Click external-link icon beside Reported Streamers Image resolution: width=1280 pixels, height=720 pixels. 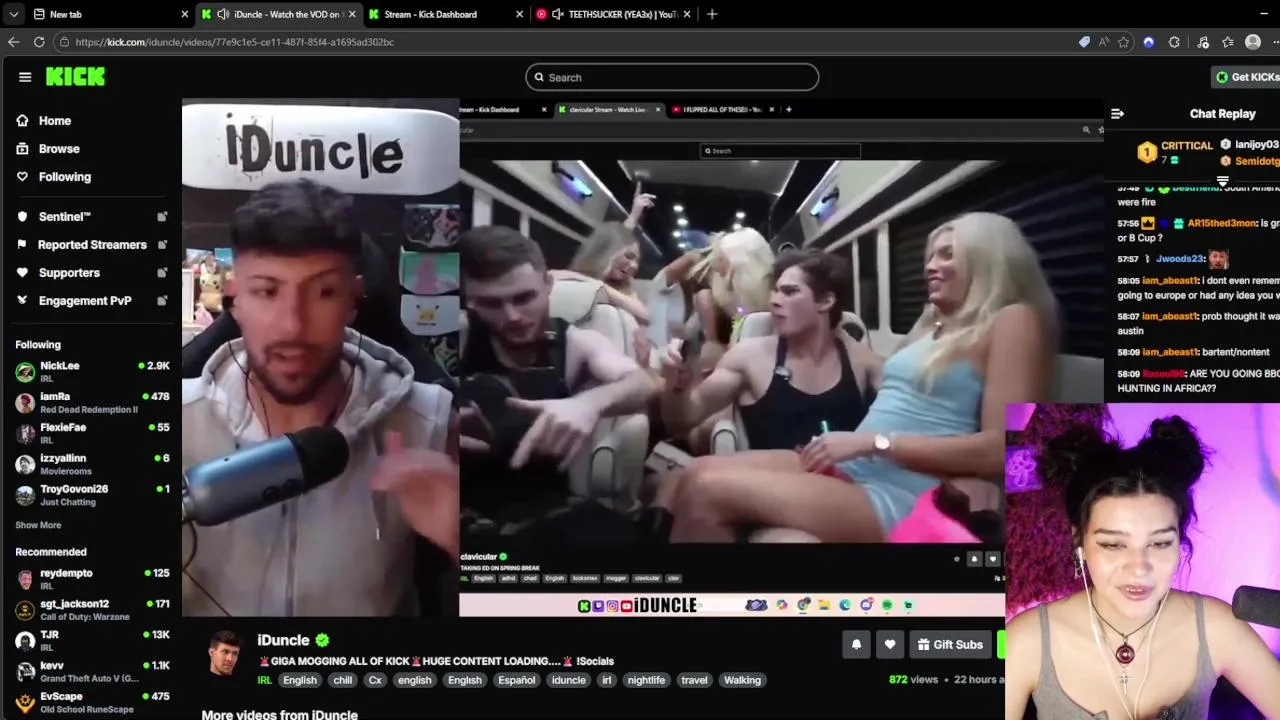pyautogui.click(x=162, y=244)
